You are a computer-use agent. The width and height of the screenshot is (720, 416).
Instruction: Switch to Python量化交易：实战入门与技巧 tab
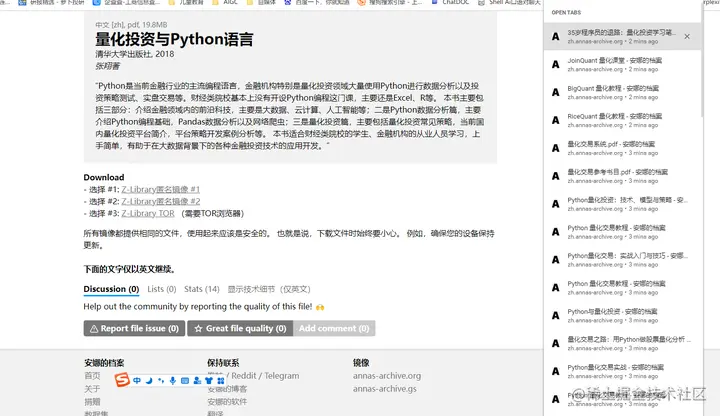[x=622, y=260]
